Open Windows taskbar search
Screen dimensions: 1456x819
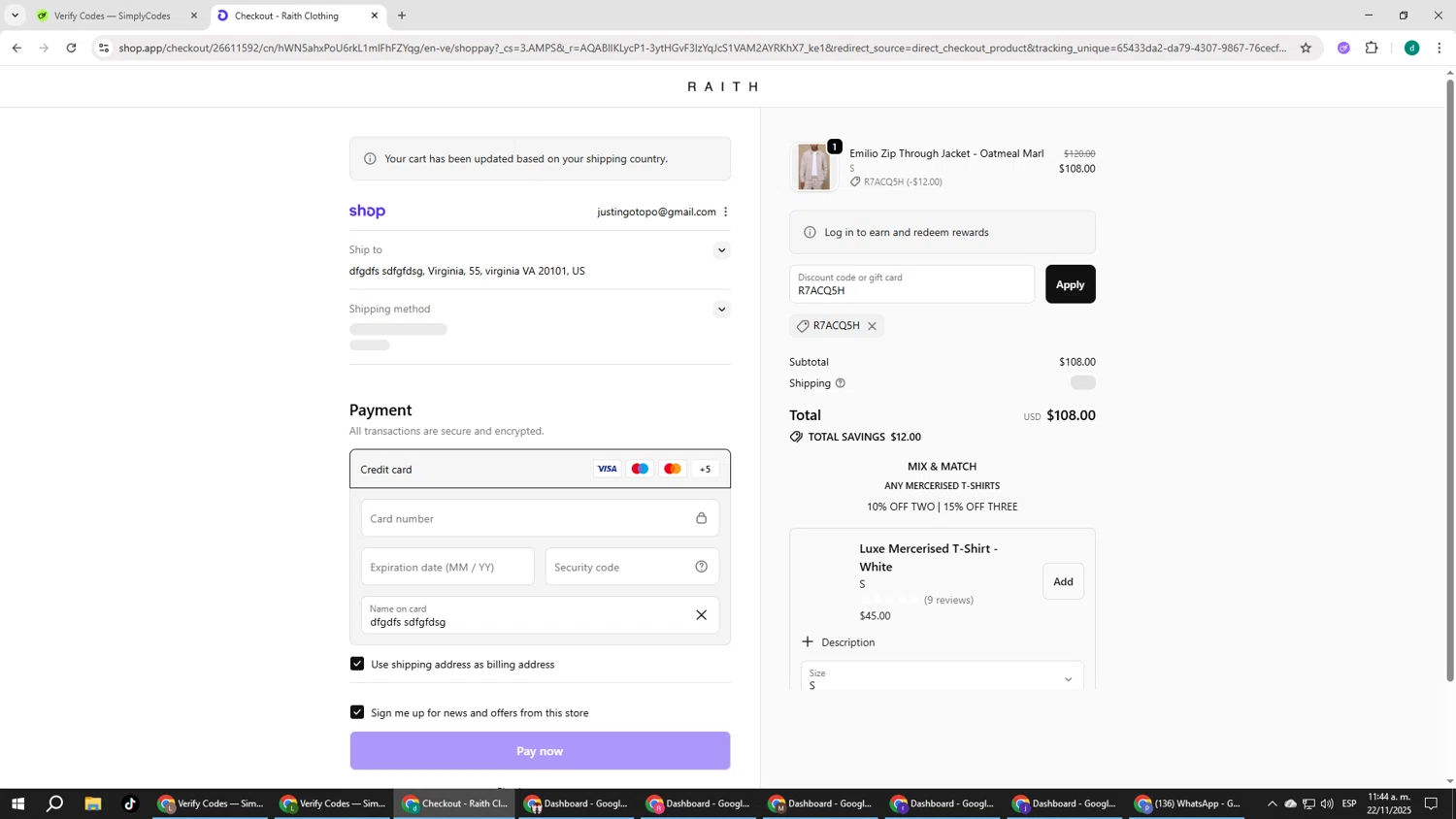(55, 803)
